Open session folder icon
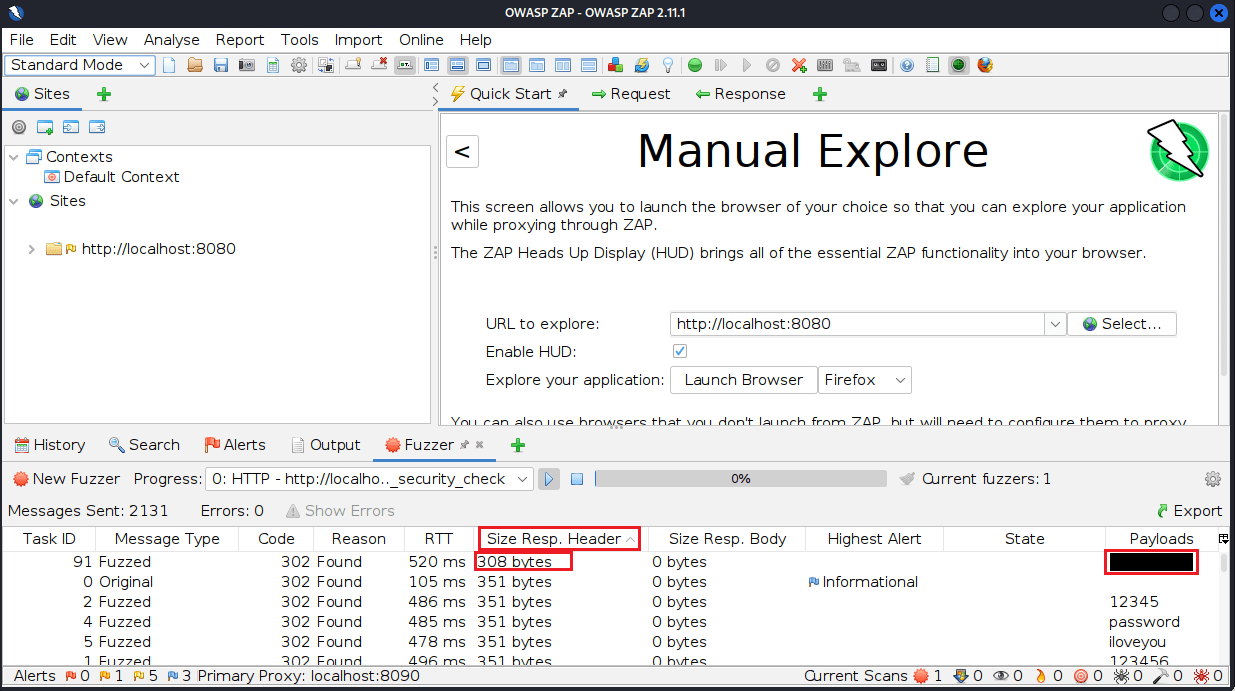This screenshot has height=691, width=1235. 195,65
